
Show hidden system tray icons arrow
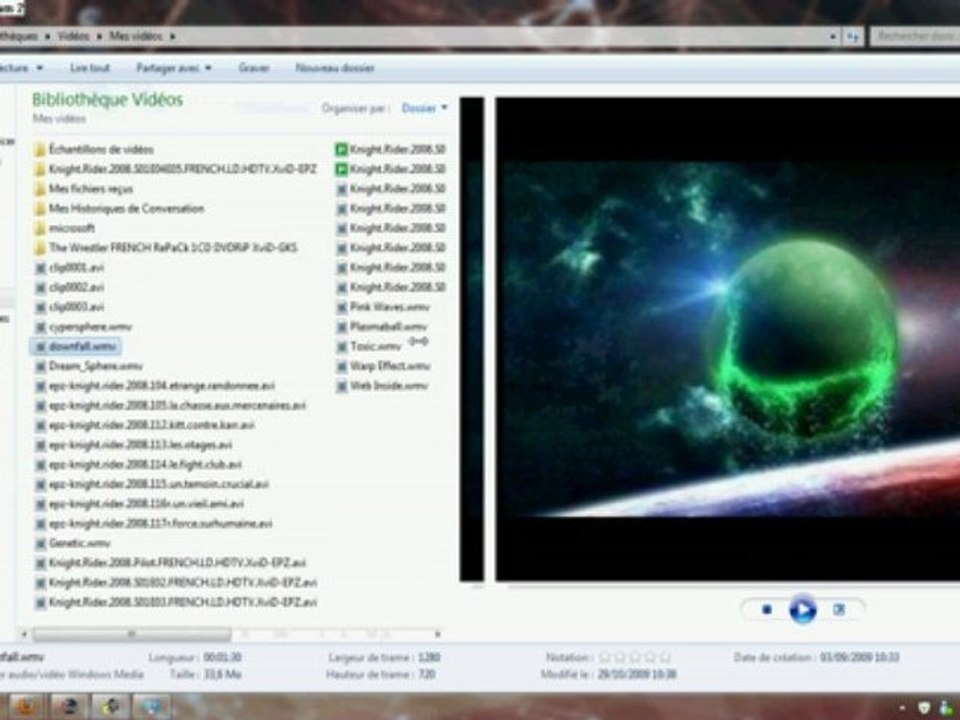902,708
